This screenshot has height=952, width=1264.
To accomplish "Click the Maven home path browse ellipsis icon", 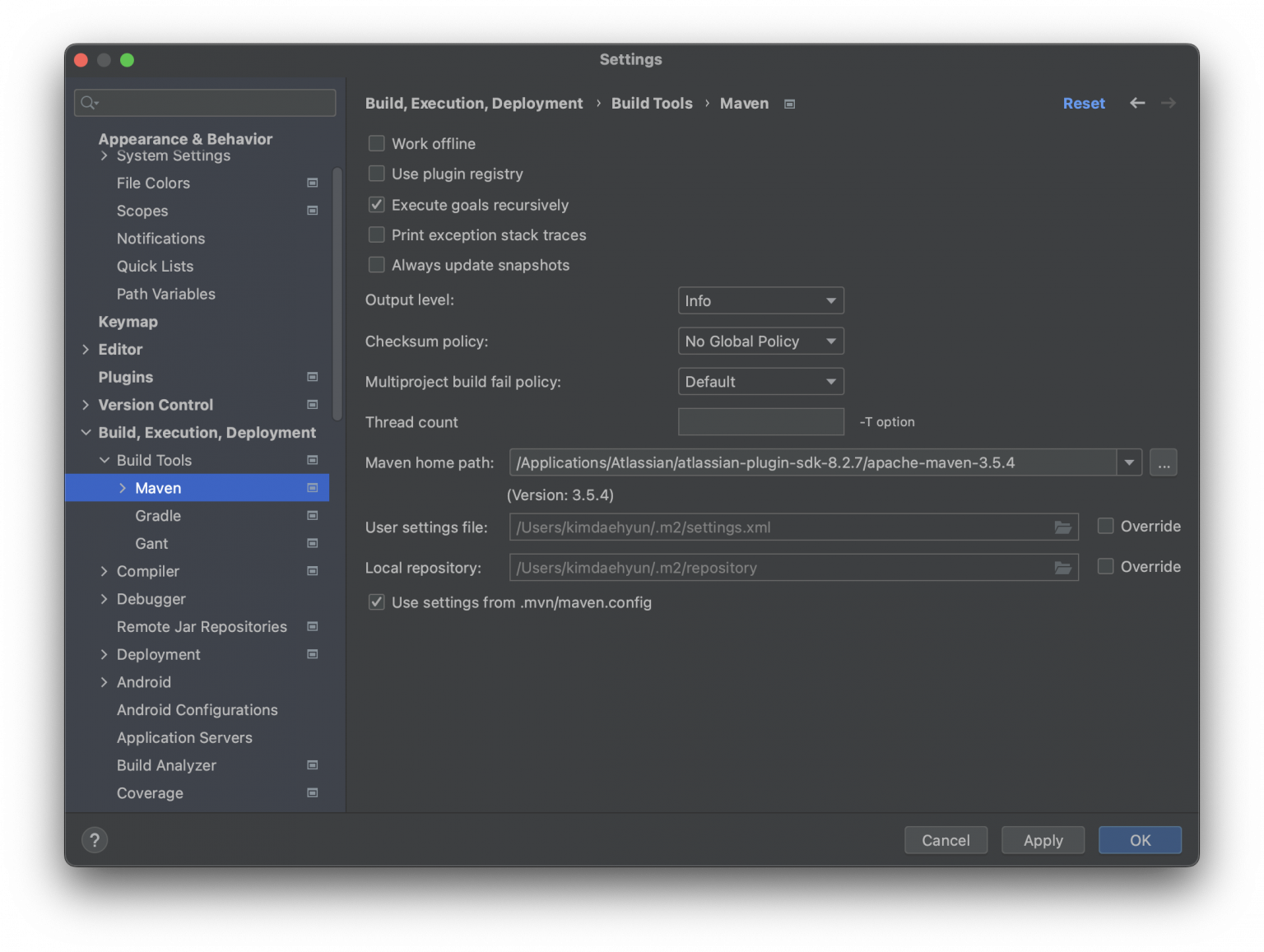I will coord(1163,462).
